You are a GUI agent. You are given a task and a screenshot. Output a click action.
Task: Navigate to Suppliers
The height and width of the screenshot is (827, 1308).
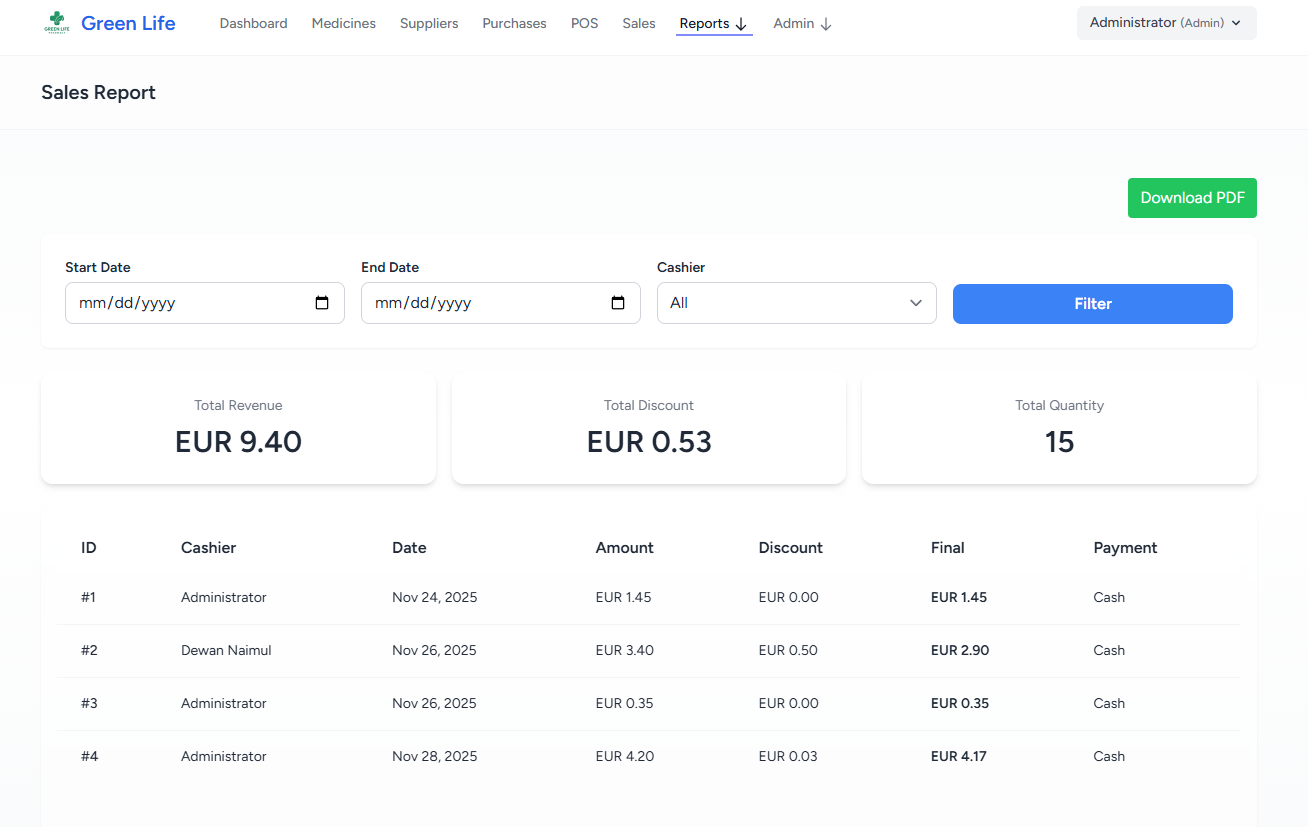click(429, 24)
